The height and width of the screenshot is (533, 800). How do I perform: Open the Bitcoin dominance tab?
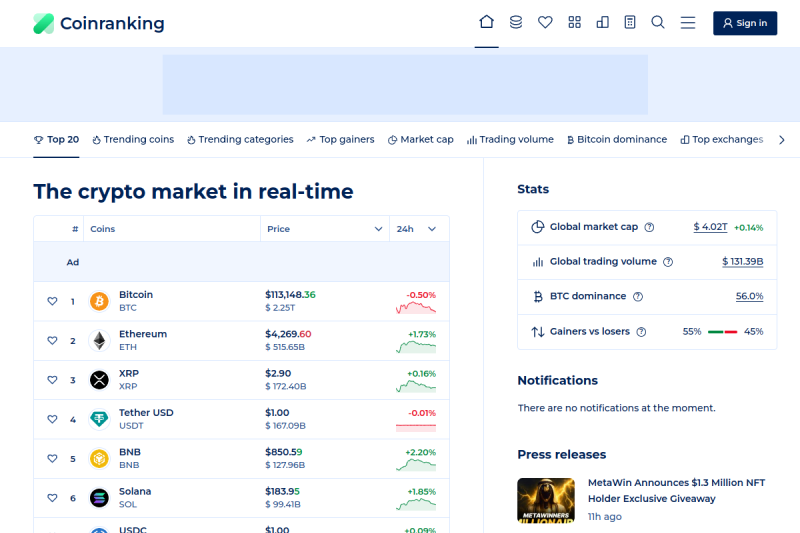(x=617, y=140)
